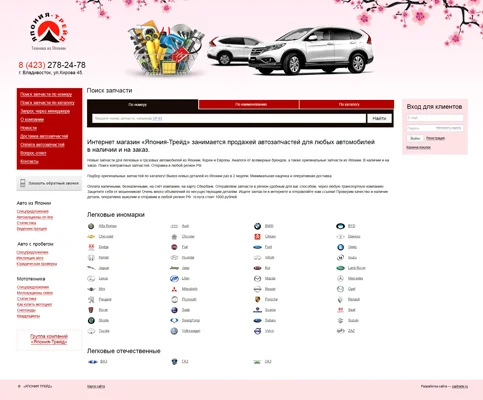Open Поиск запчасти по номеру menu item
The image size is (483, 400).
click(46, 94)
